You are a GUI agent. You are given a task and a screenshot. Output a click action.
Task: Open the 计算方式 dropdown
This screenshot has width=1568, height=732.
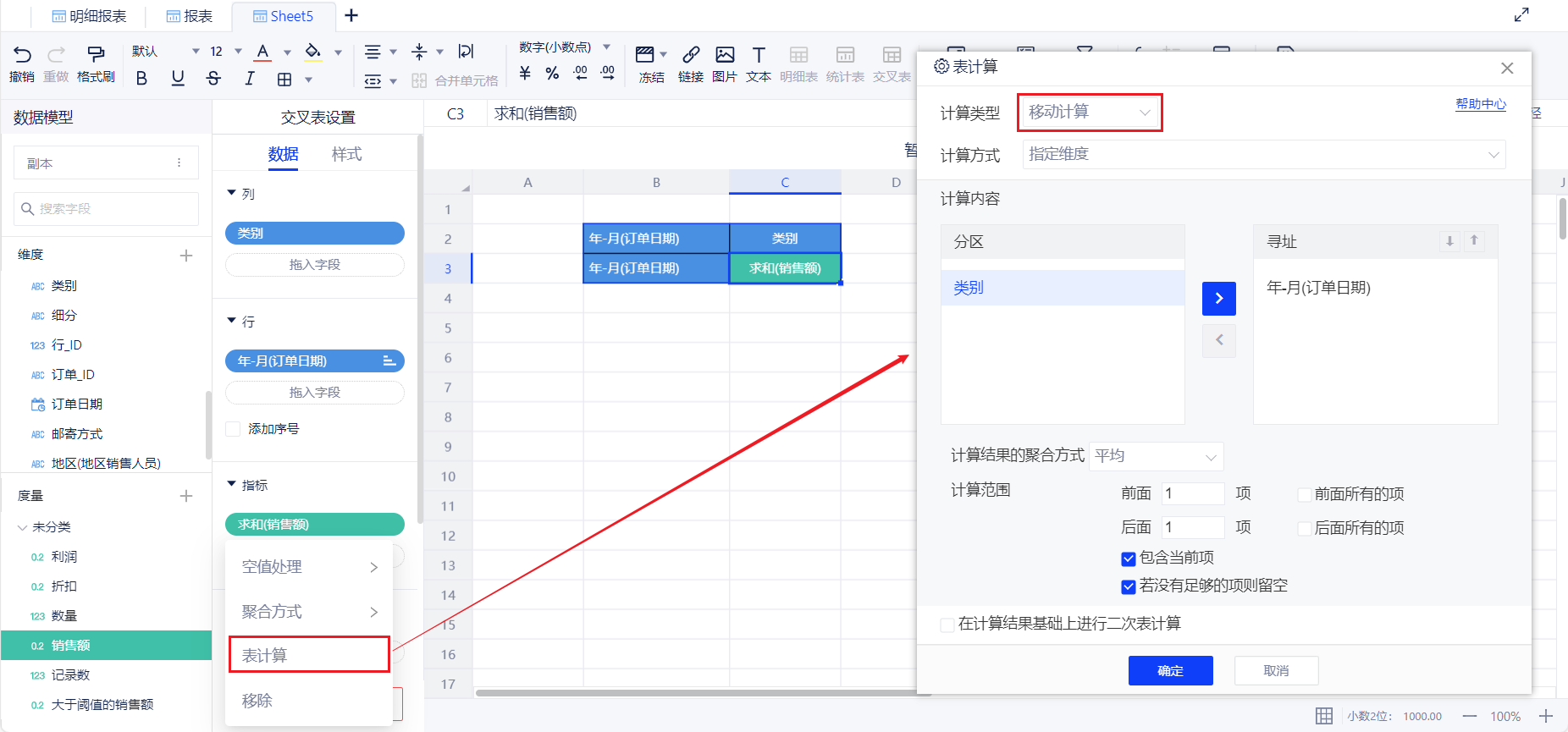[1263, 155]
